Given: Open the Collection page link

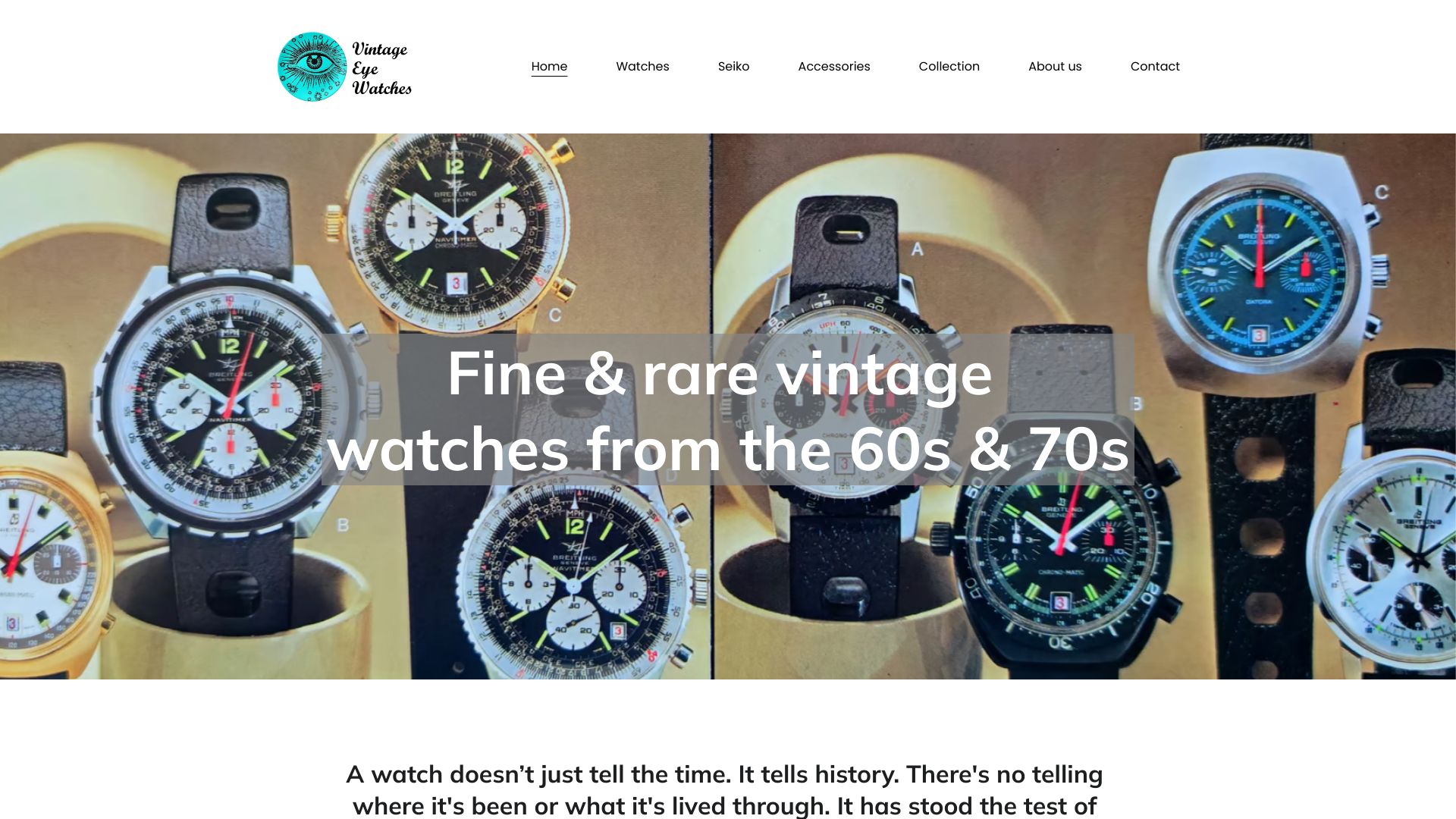Looking at the screenshot, I should click(x=949, y=67).
